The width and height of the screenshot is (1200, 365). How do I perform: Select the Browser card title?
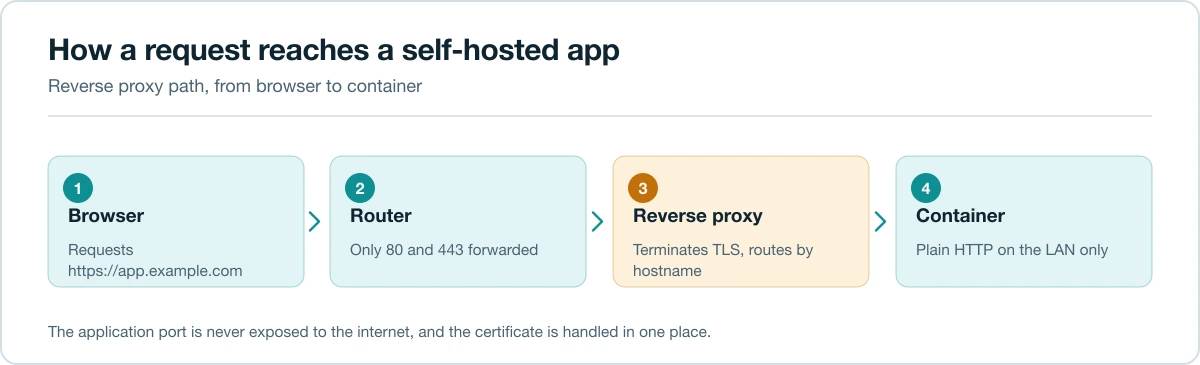click(106, 215)
